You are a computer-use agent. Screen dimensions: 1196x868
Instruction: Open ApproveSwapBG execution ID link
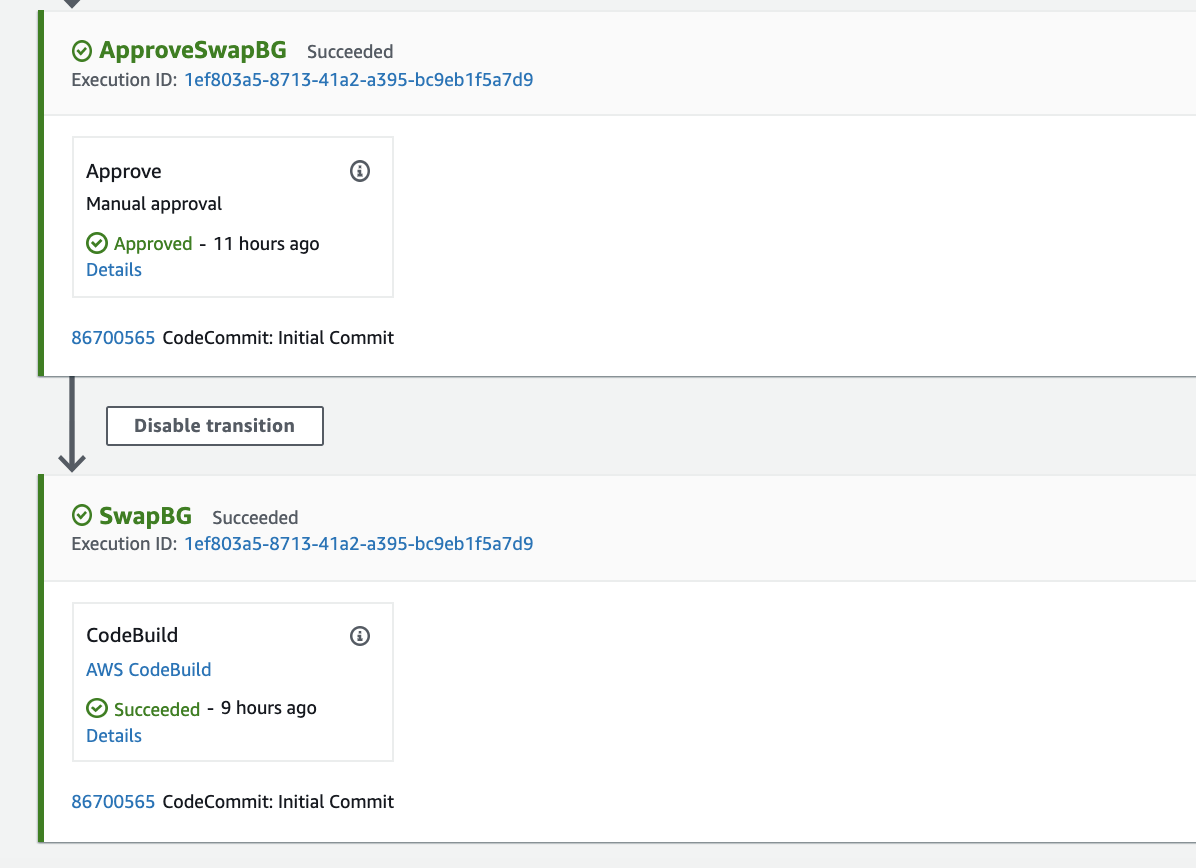[358, 80]
